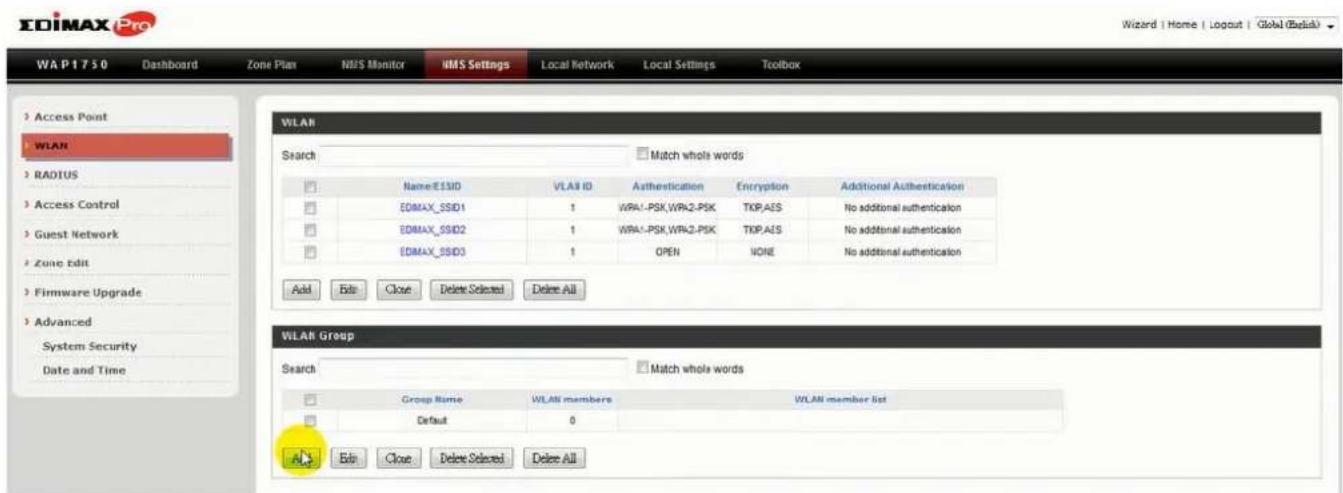Viewport: 1343px width, 493px height.
Task: Click Delete Selected in WLAN section
Action: pos(471,290)
